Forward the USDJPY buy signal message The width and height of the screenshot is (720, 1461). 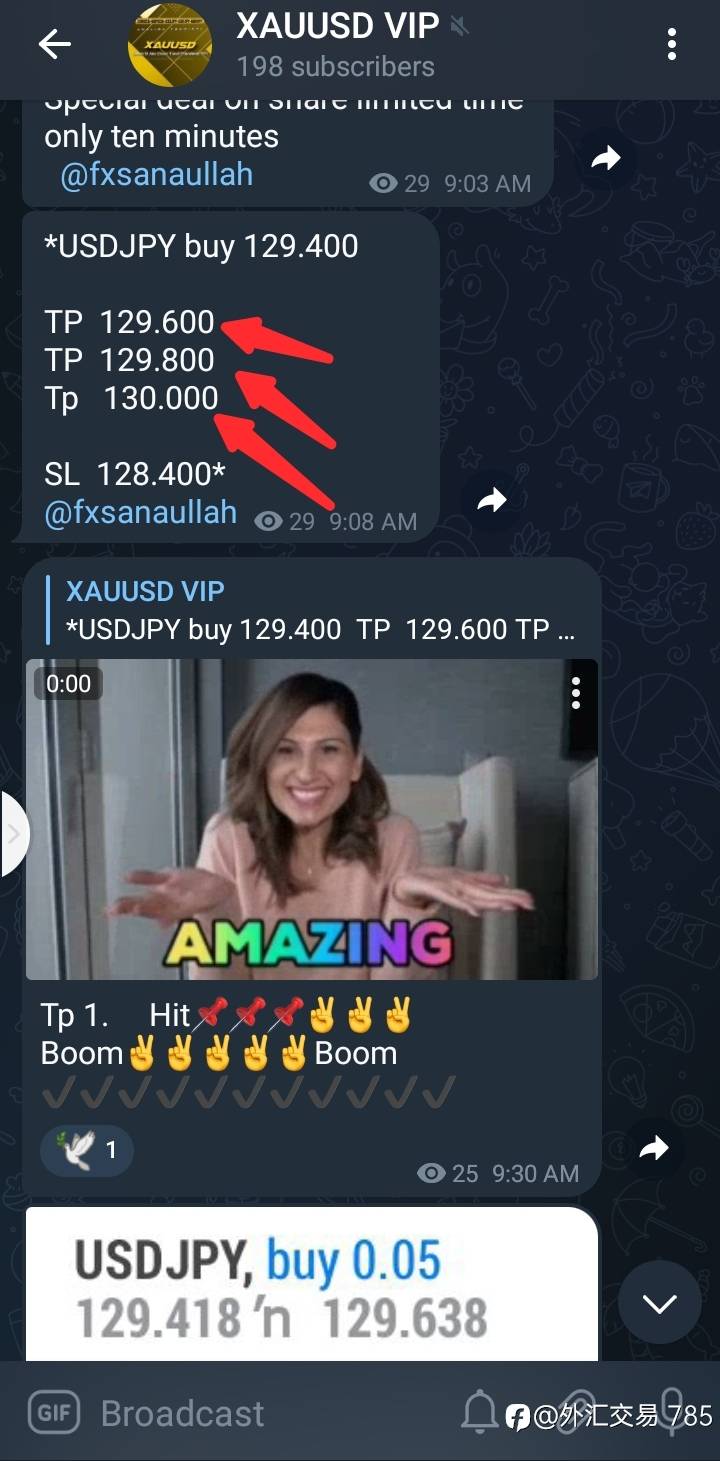click(x=492, y=500)
